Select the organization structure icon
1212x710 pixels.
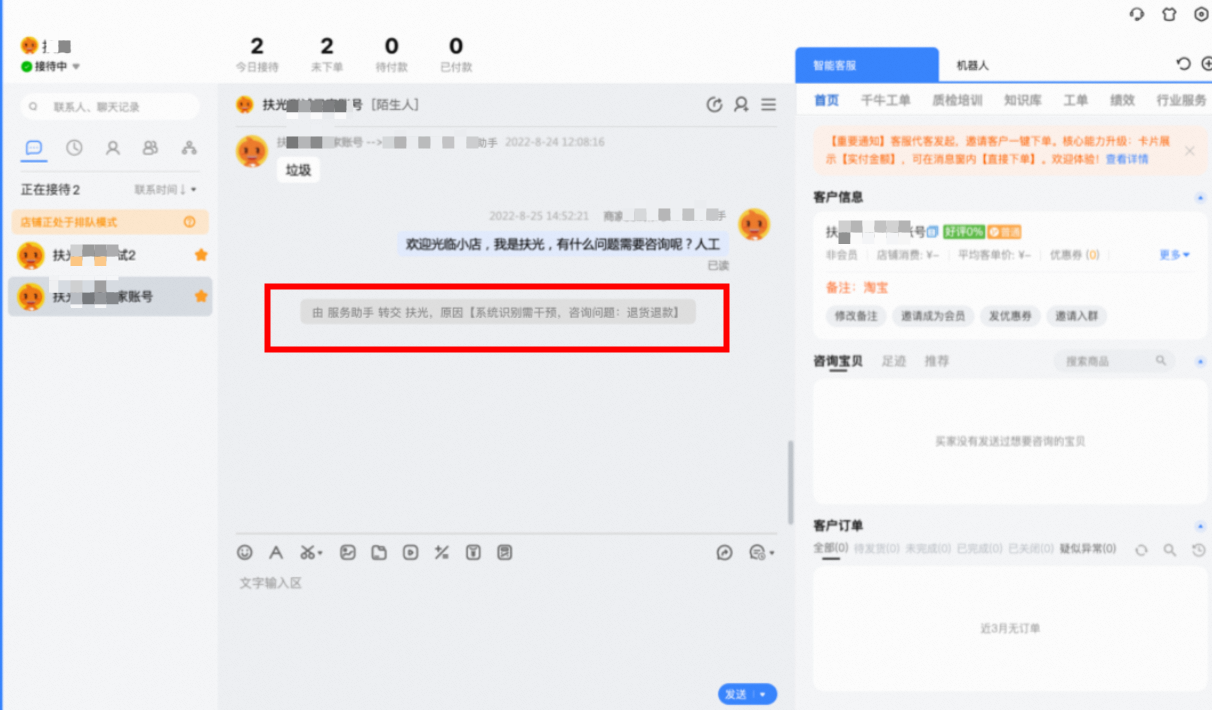pyautogui.click(x=189, y=148)
